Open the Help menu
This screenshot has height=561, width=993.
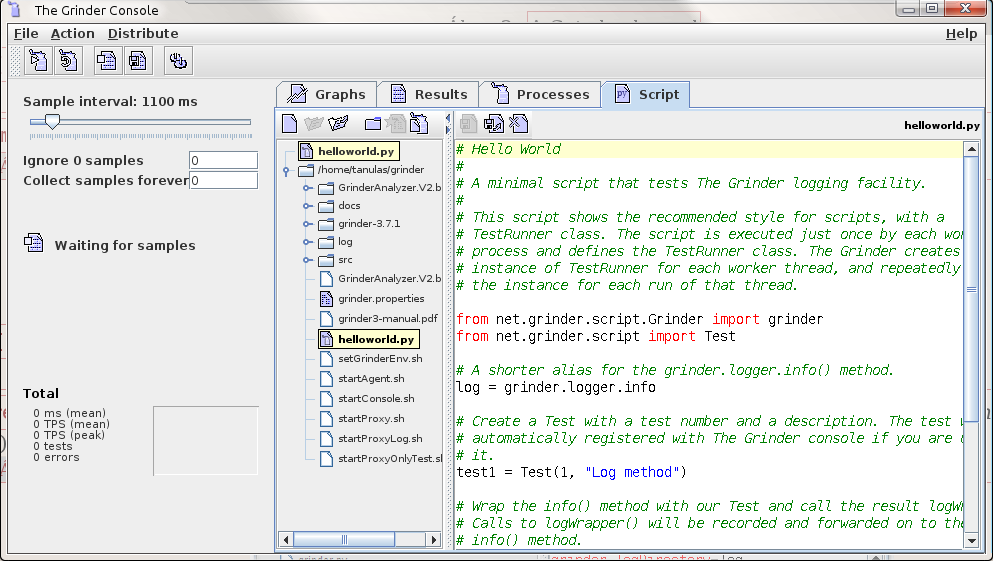click(961, 34)
